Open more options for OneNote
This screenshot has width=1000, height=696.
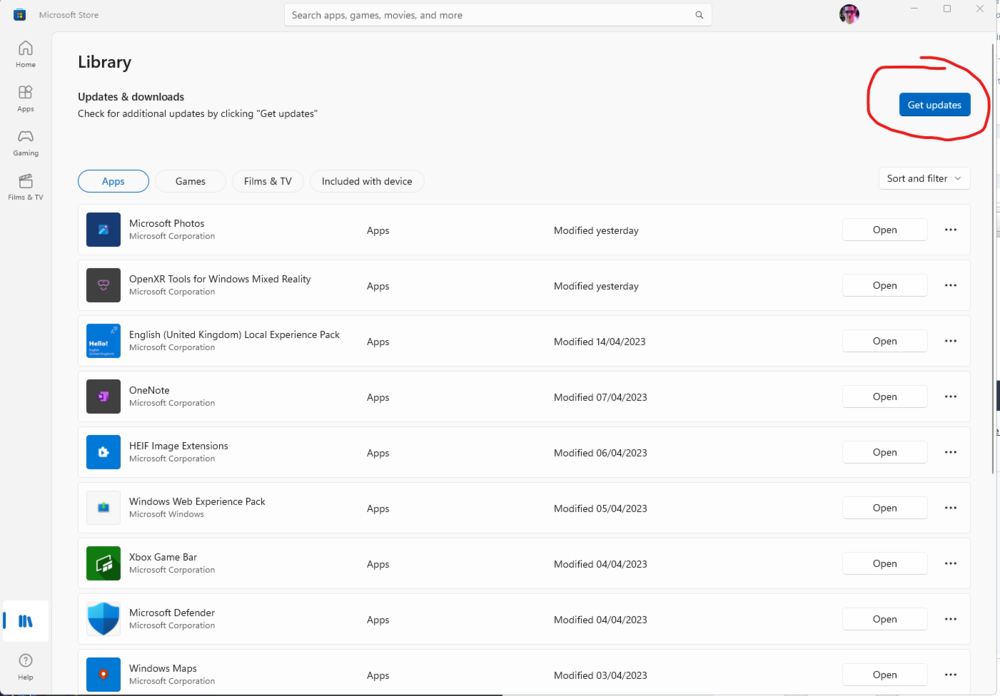950,397
